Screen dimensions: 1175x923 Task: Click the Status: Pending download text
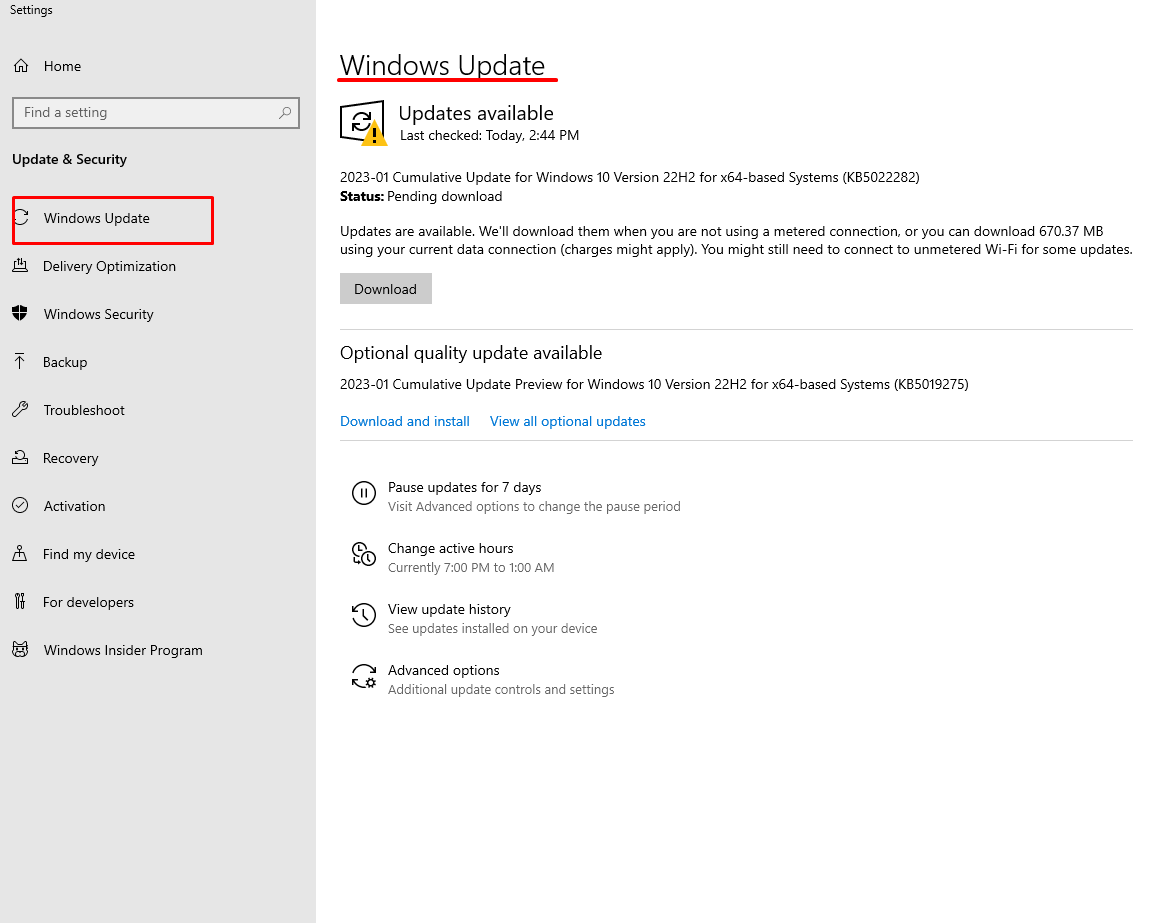[421, 196]
